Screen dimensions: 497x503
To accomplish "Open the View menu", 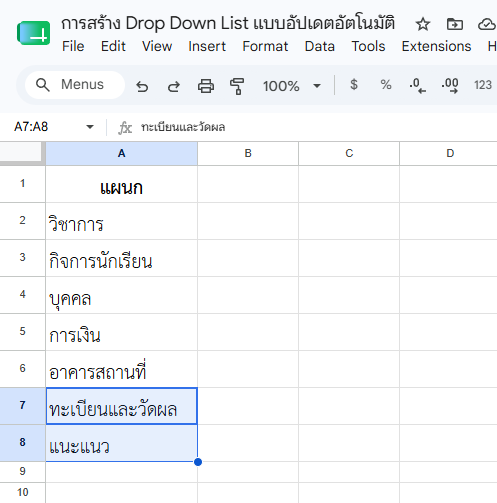I will point(157,46).
